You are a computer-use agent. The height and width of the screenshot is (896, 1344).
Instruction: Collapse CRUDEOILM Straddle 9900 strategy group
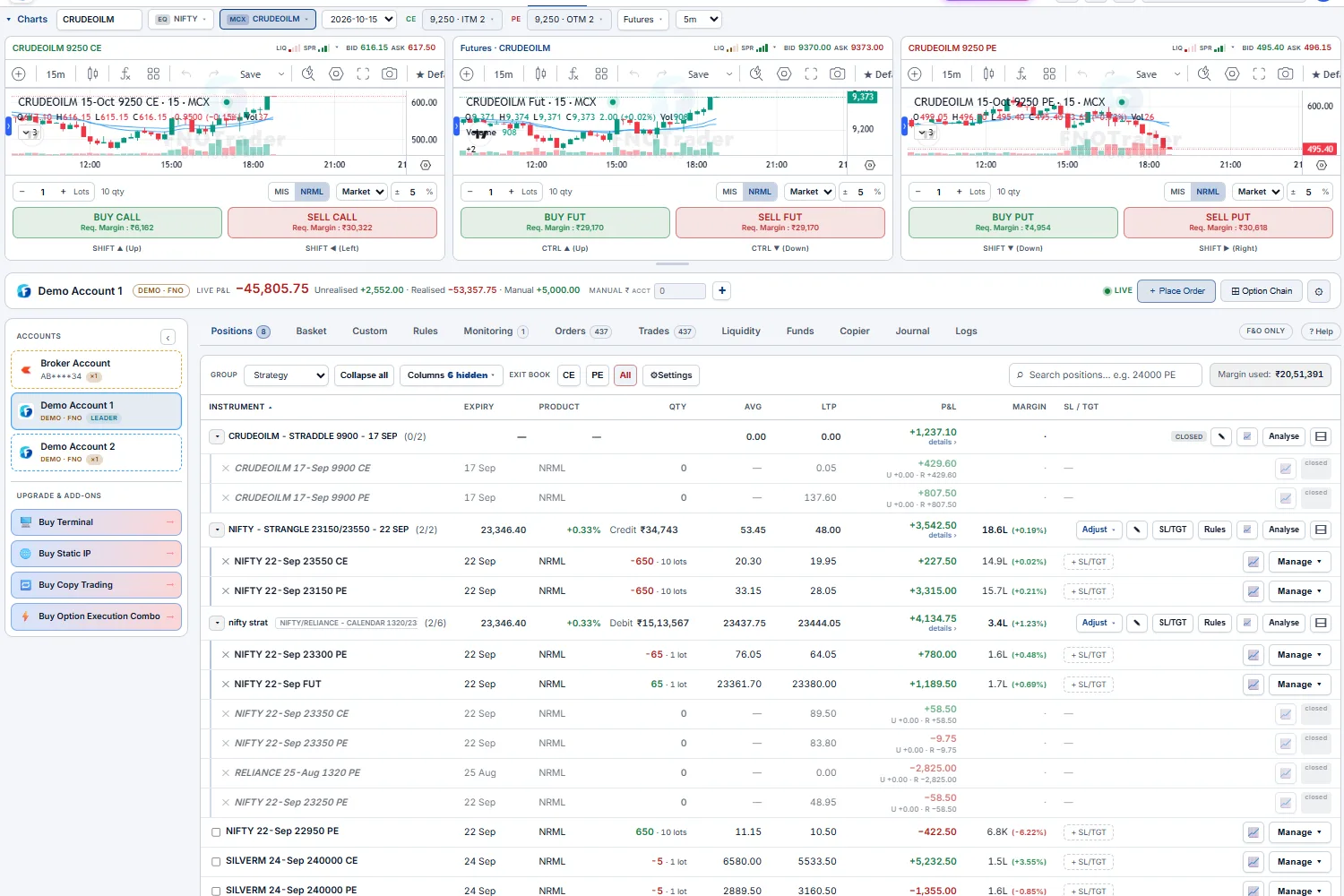click(x=216, y=436)
